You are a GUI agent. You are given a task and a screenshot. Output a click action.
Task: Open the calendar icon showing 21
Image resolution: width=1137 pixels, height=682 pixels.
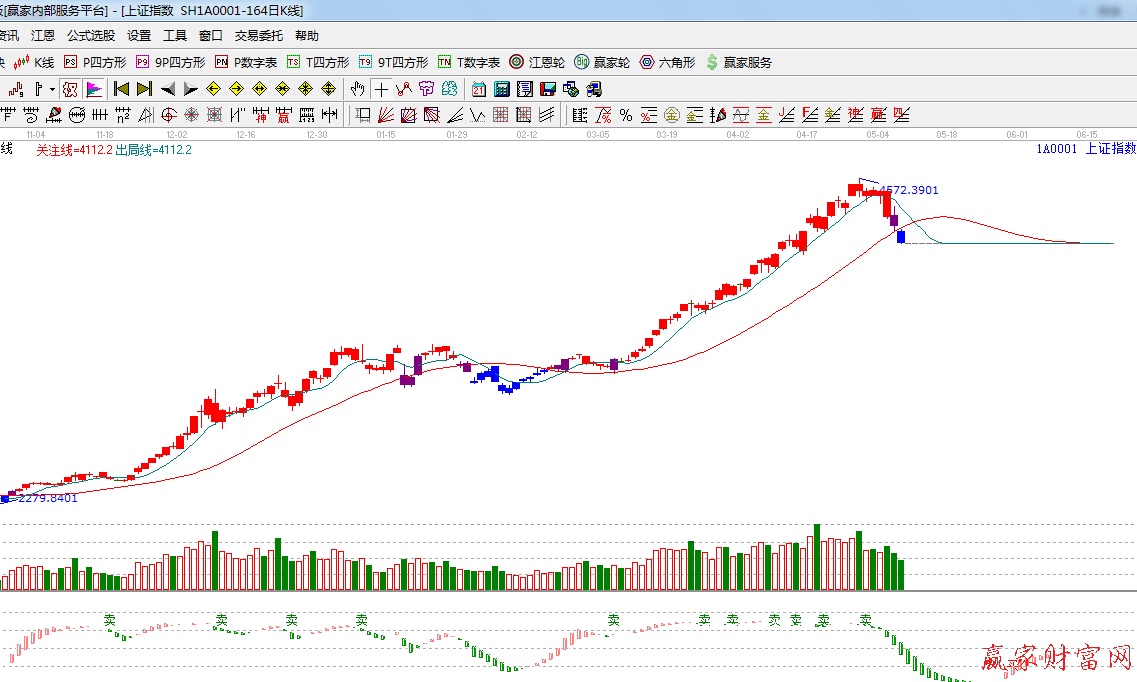(479, 89)
